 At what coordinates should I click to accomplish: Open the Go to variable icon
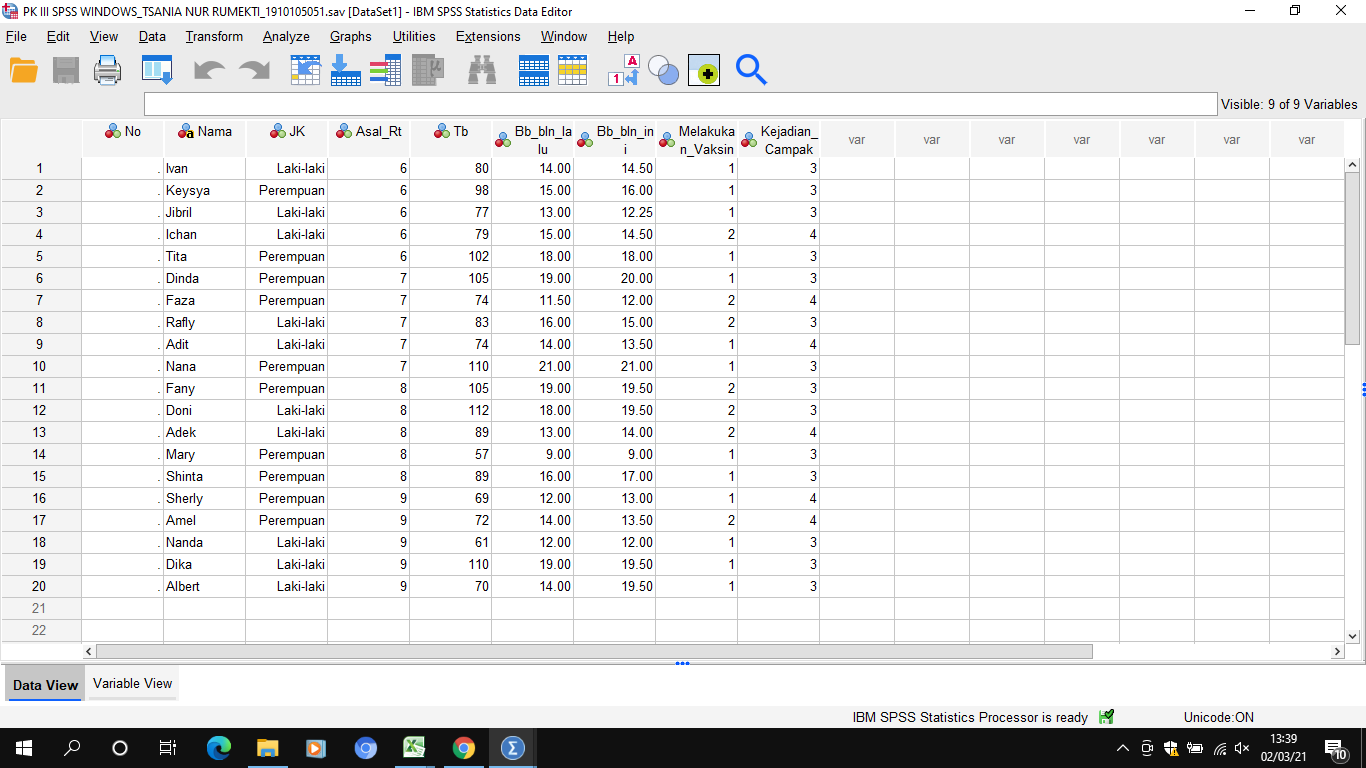tap(345, 70)
